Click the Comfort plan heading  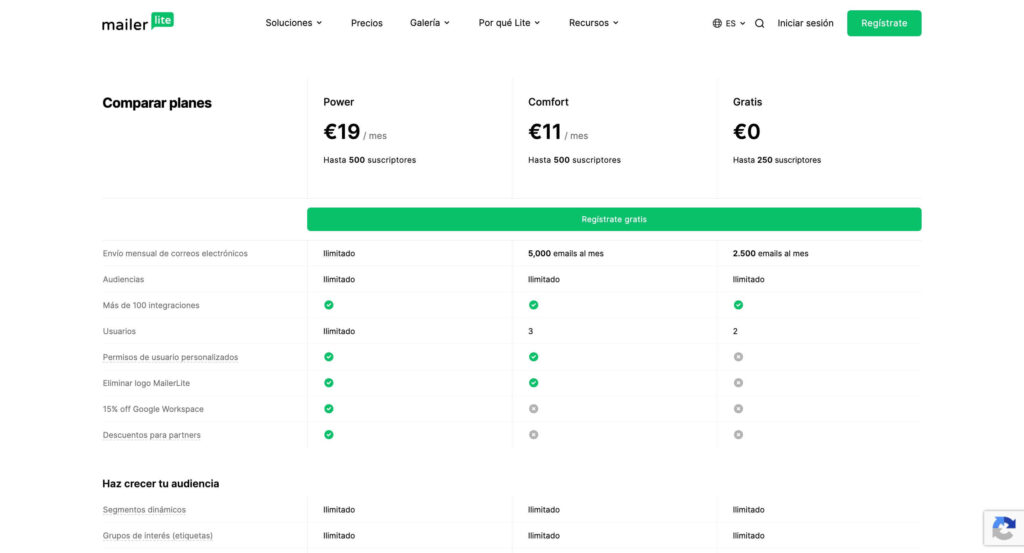548,102
